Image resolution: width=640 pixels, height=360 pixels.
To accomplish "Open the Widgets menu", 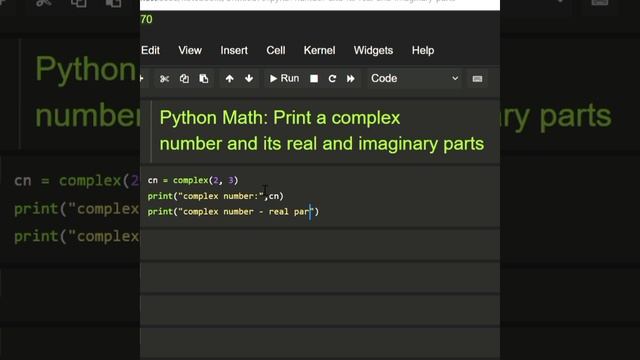I will click(373, 51).
